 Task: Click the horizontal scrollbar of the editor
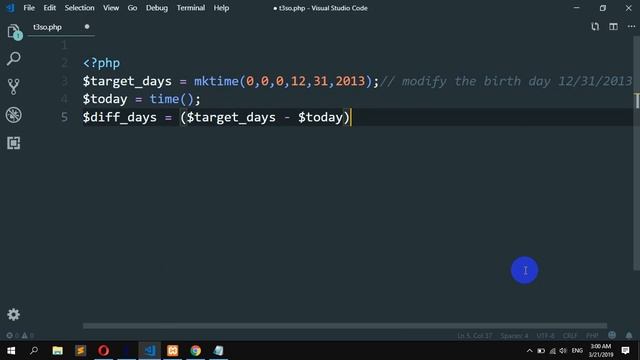coord(345,326)
